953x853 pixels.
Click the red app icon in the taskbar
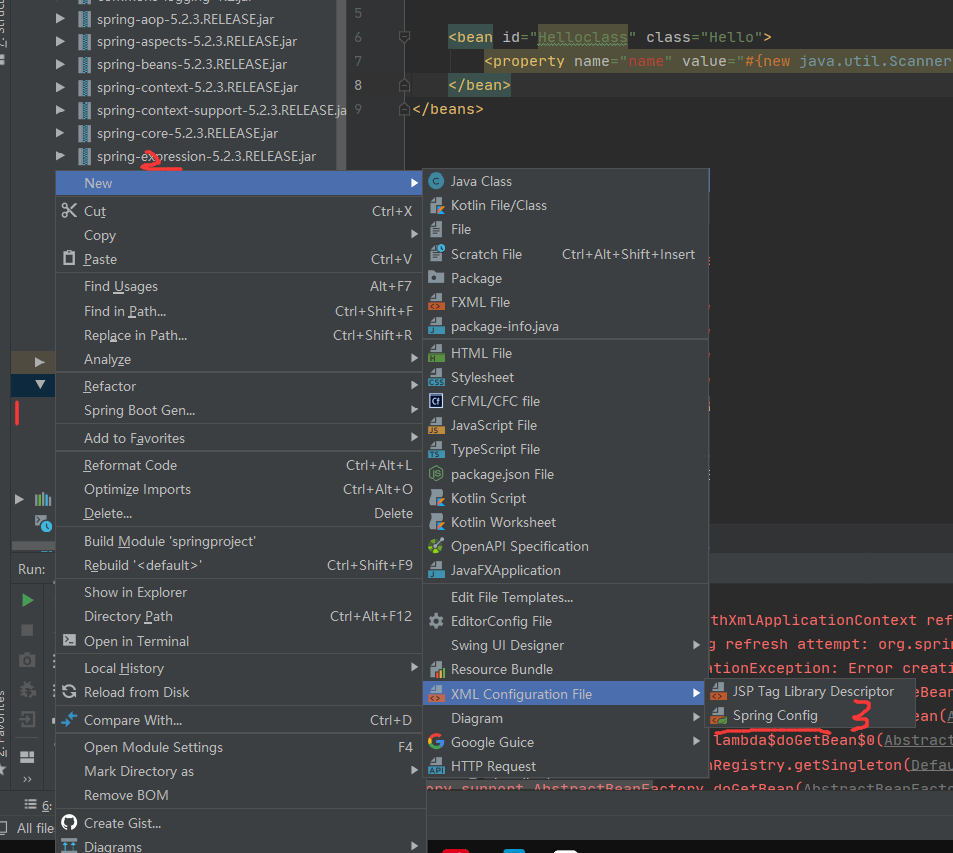click(456, 851)
